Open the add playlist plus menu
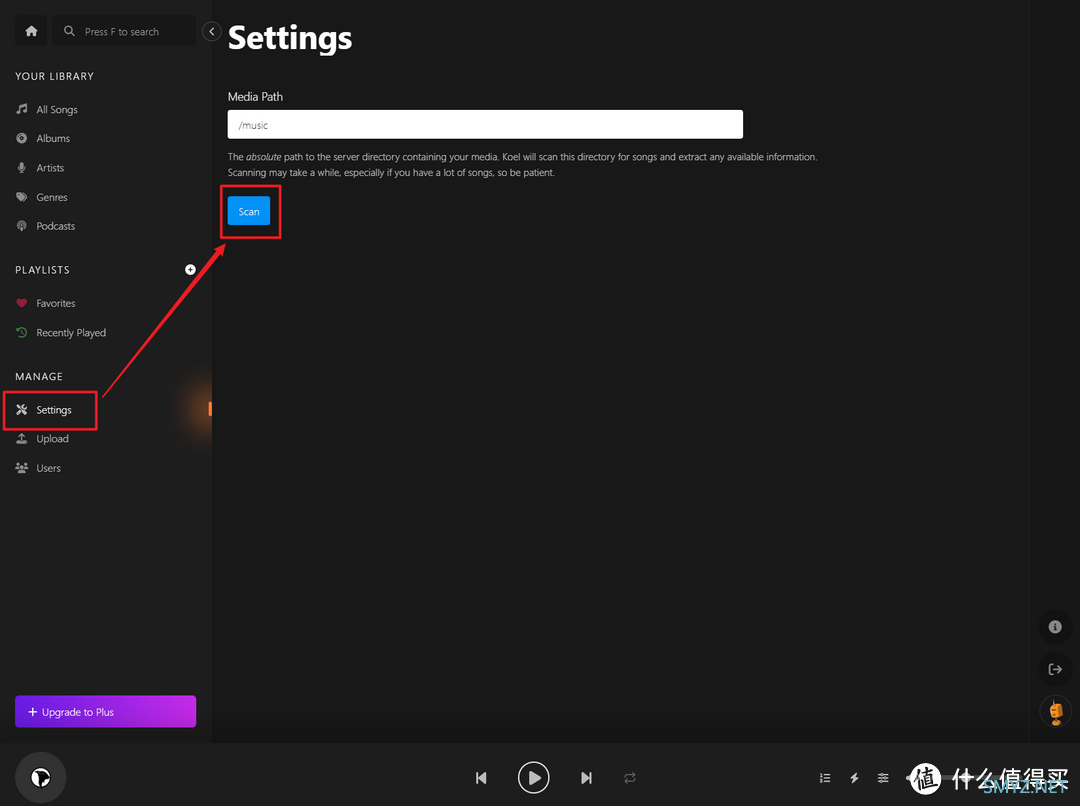1080x806 pixels. [190, 270]
